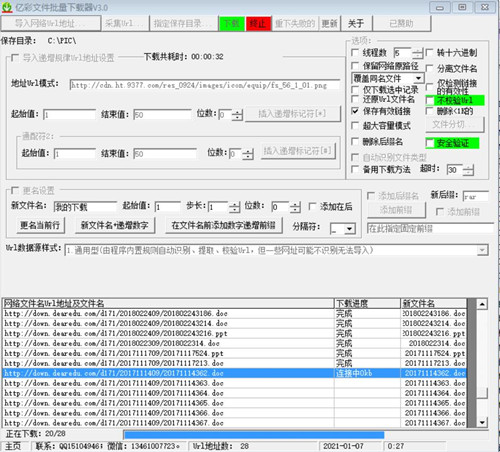Open the 关于 about item
This screenshot has height=452, width=500.
(x=356, y=24)
